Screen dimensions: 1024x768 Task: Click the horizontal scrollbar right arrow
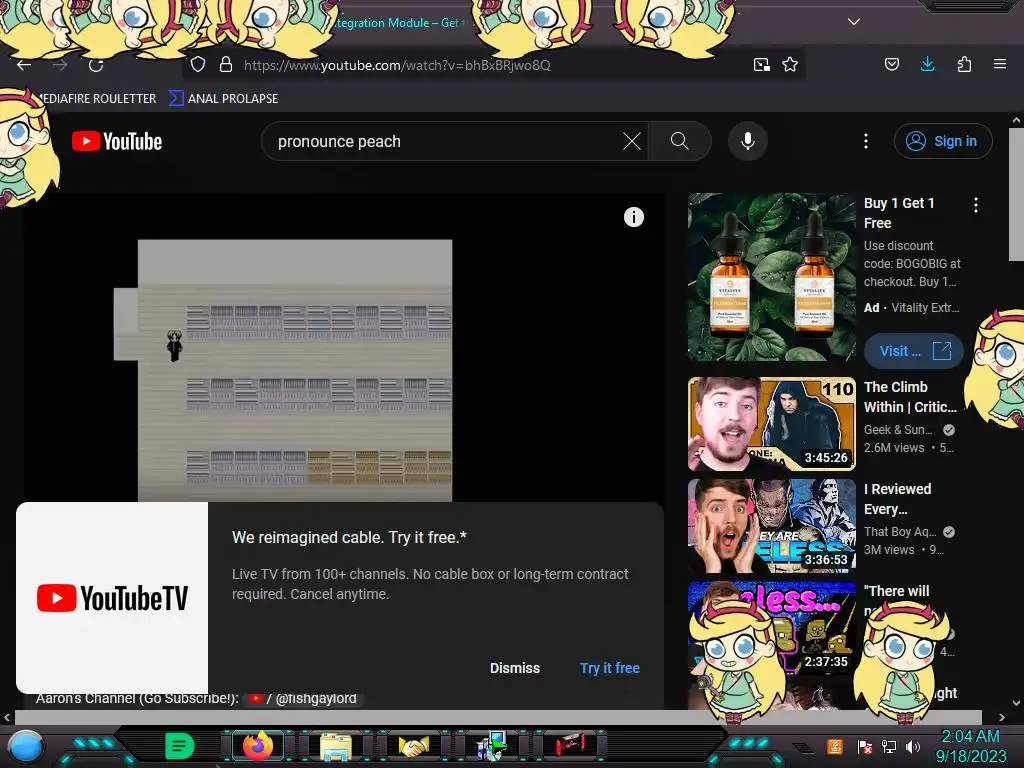[x=1002, y=717]
